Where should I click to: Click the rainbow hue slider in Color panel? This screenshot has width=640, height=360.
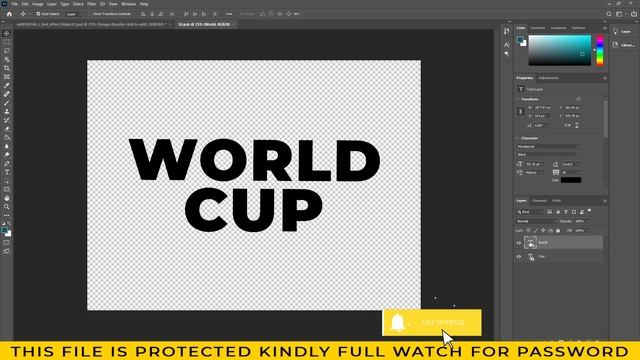tap(600, 50)
